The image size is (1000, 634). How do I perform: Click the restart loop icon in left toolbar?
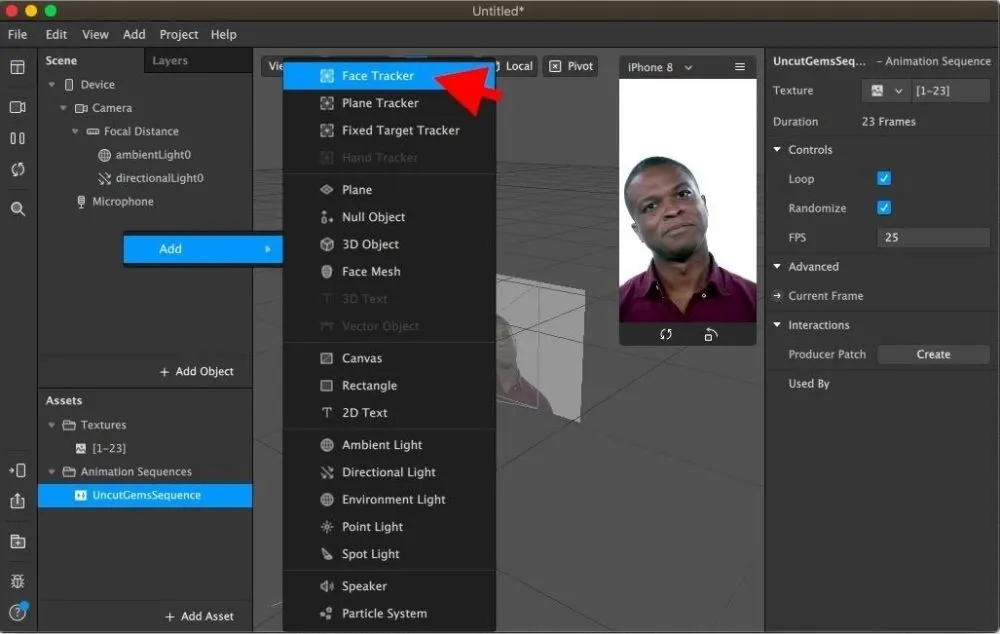(17, 170)
